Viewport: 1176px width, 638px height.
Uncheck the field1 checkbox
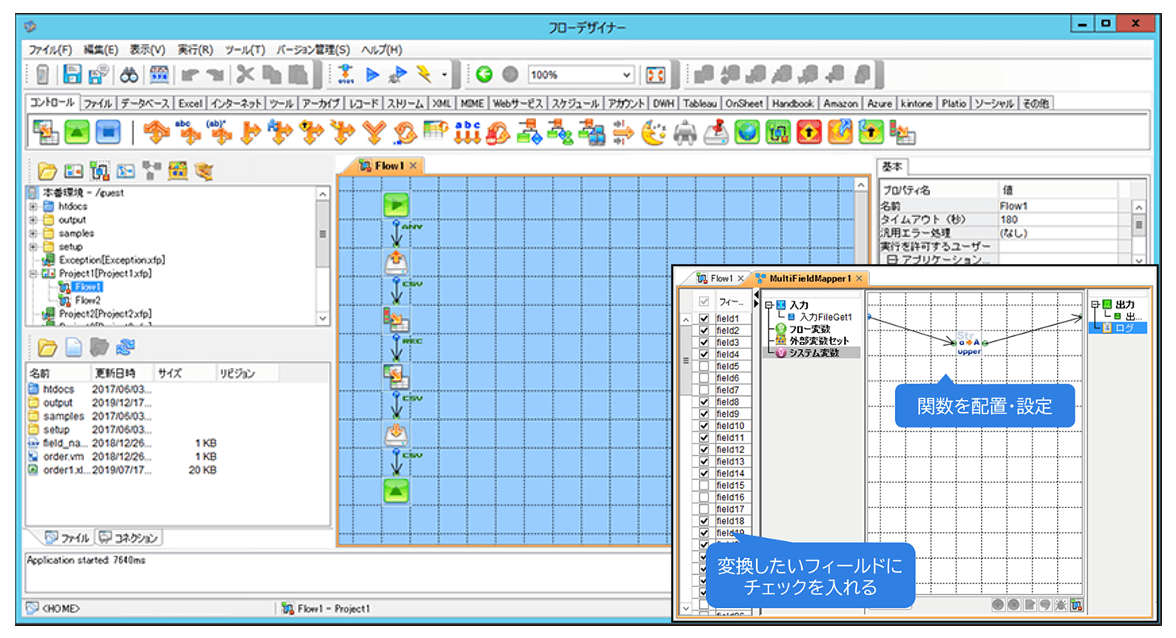tap(705, 319)
